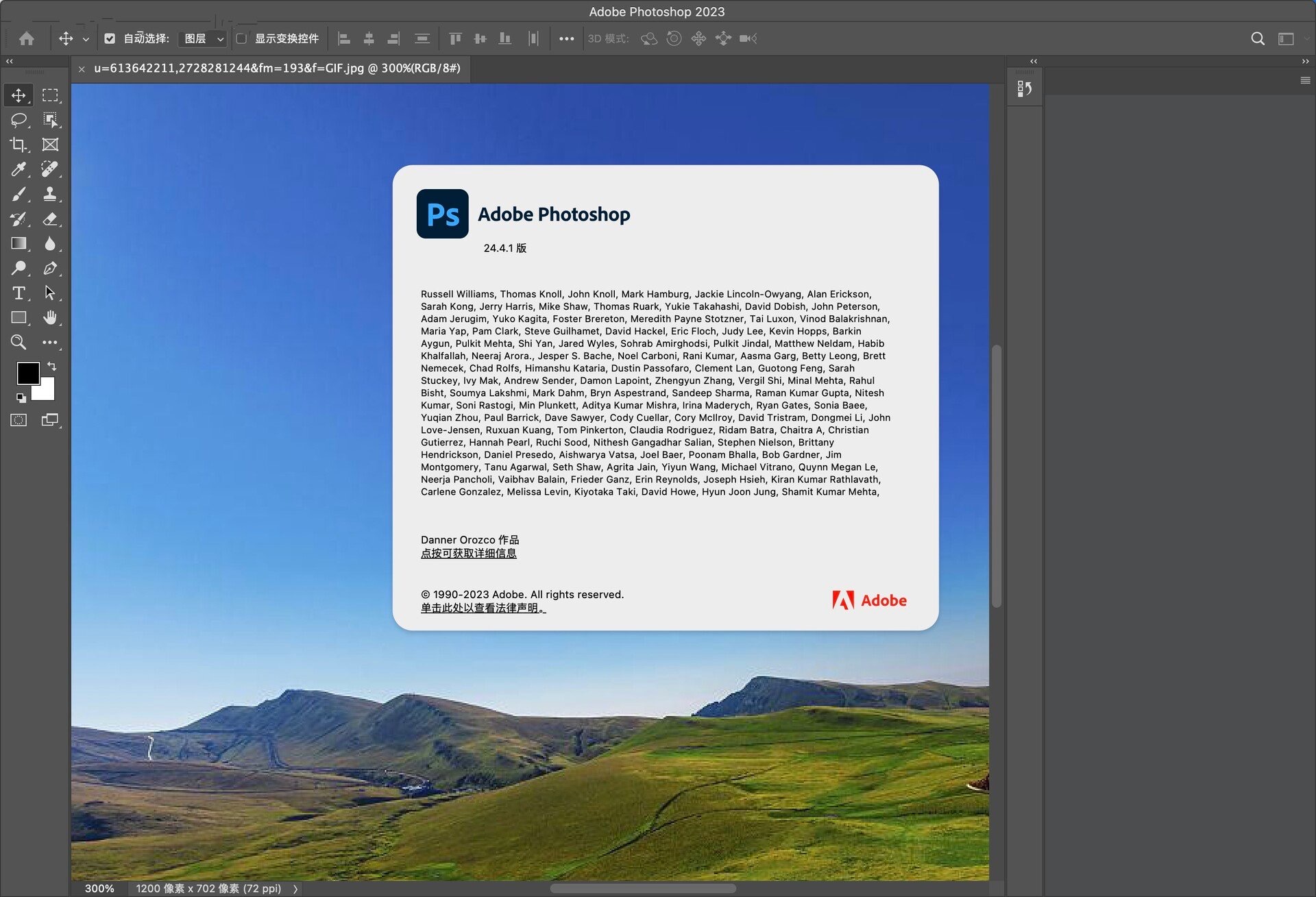This screenshot has height=897, width=1316.
Task: Select the Crop tool
Action: tap(19, 145)
